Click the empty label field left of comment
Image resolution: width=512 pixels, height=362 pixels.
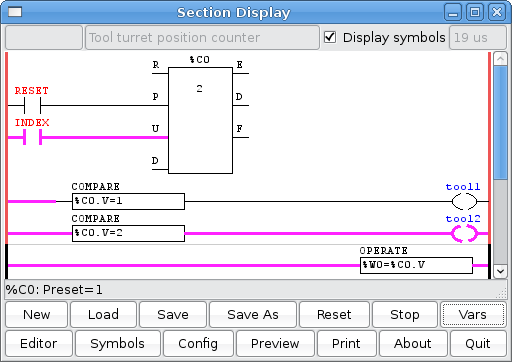pos(44,37)
